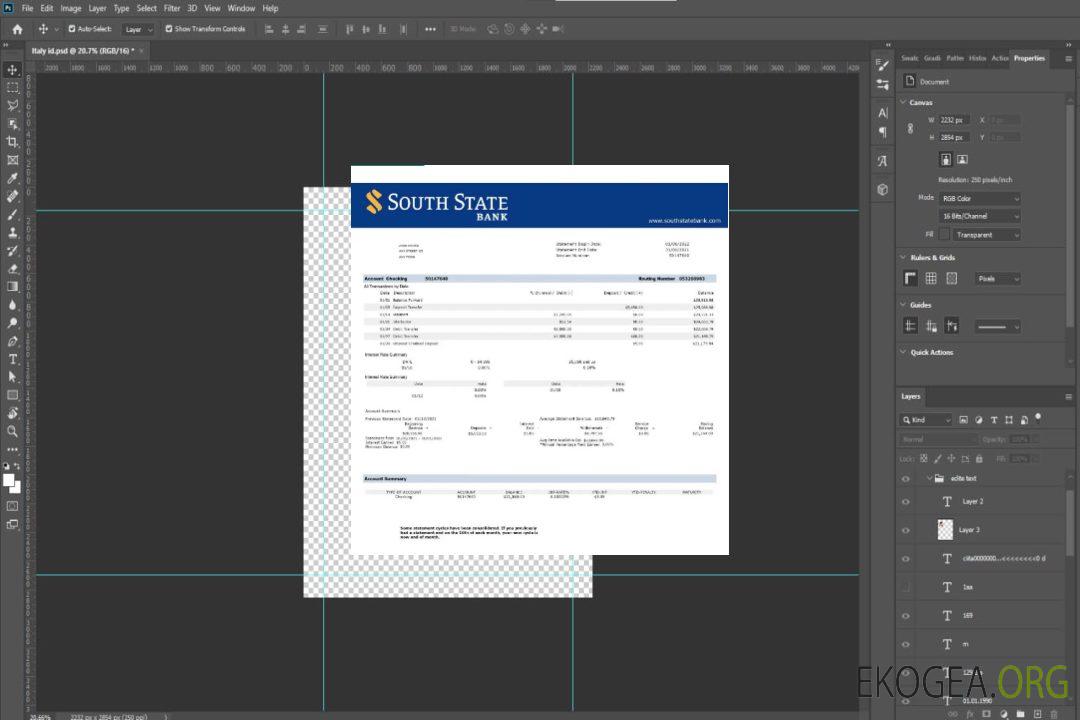Select the Move tool in the toolbox
The height and width of the screenshot is (720, 1080).
(12, 70)
